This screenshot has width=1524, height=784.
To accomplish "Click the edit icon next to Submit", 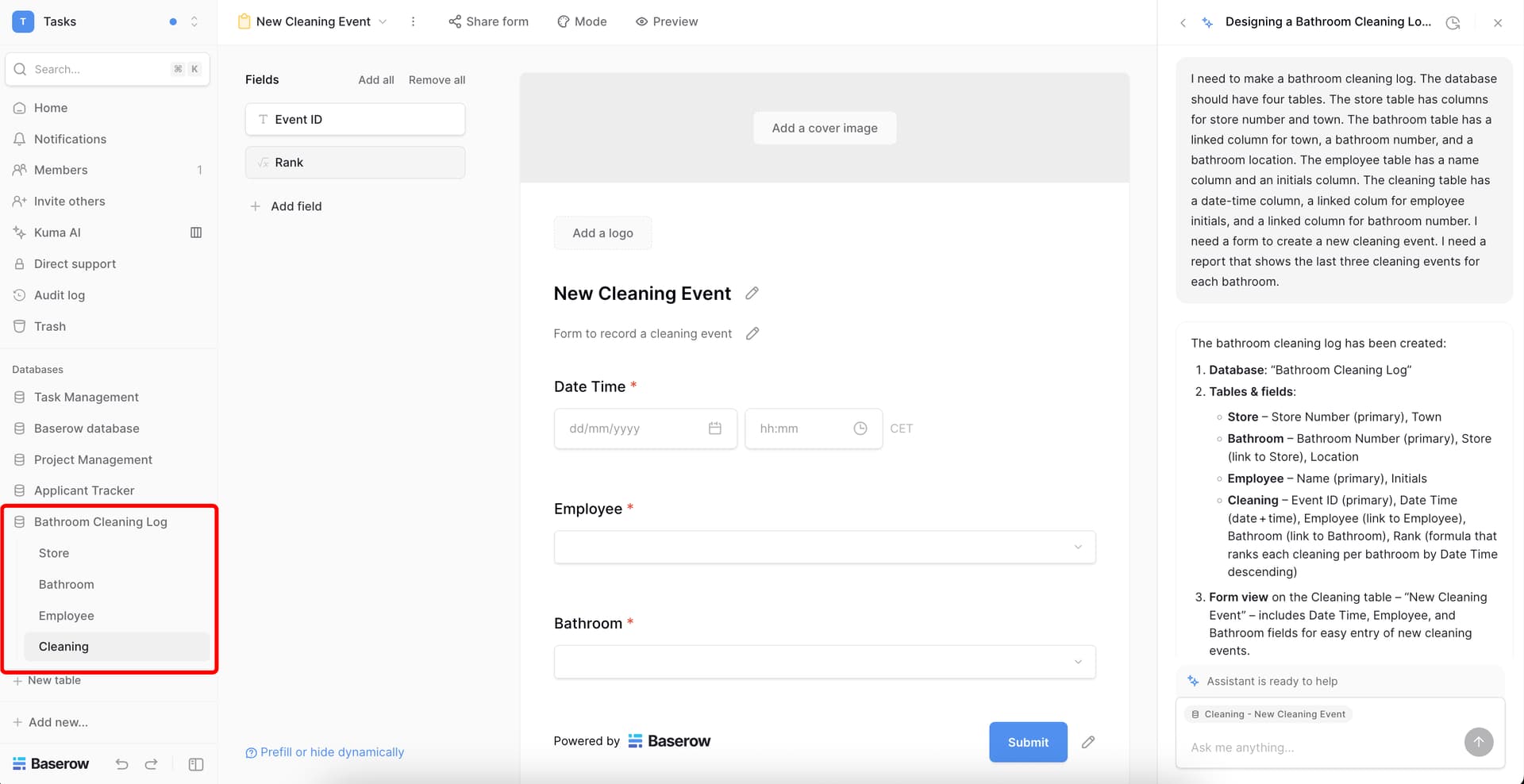I will [1088, 742].
